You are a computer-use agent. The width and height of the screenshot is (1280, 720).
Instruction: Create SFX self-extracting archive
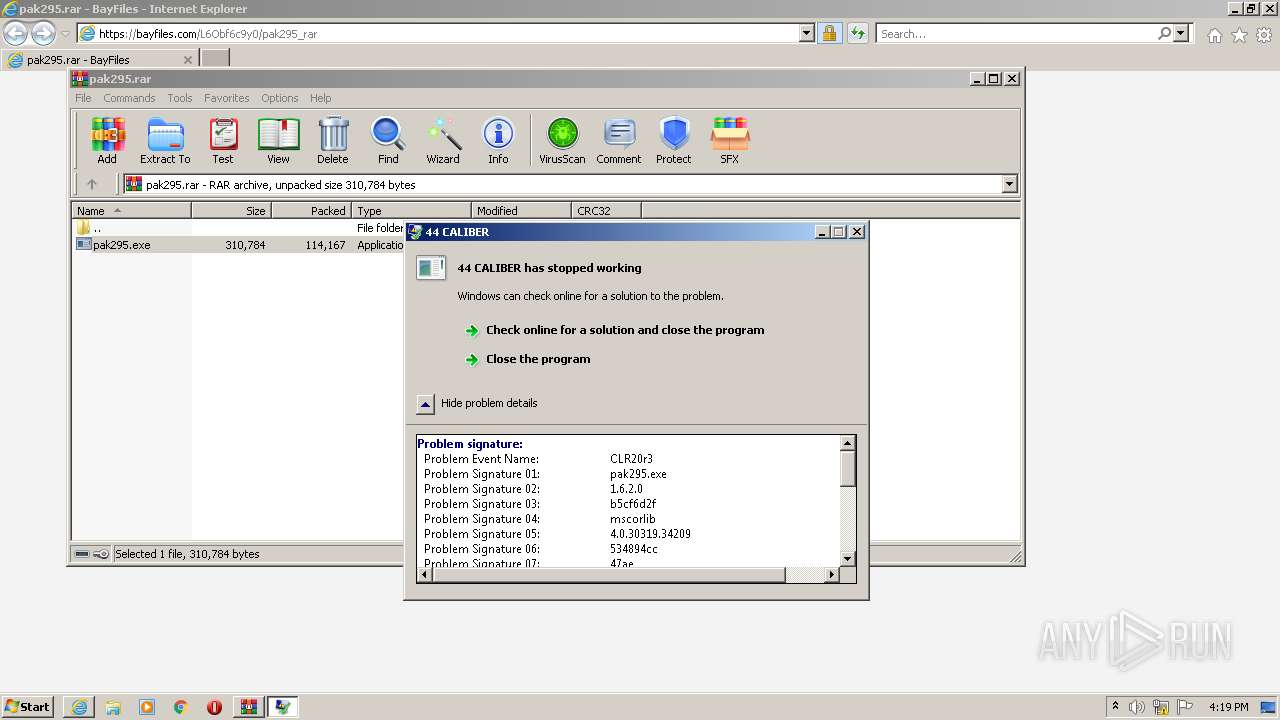[x=730, y=140]
